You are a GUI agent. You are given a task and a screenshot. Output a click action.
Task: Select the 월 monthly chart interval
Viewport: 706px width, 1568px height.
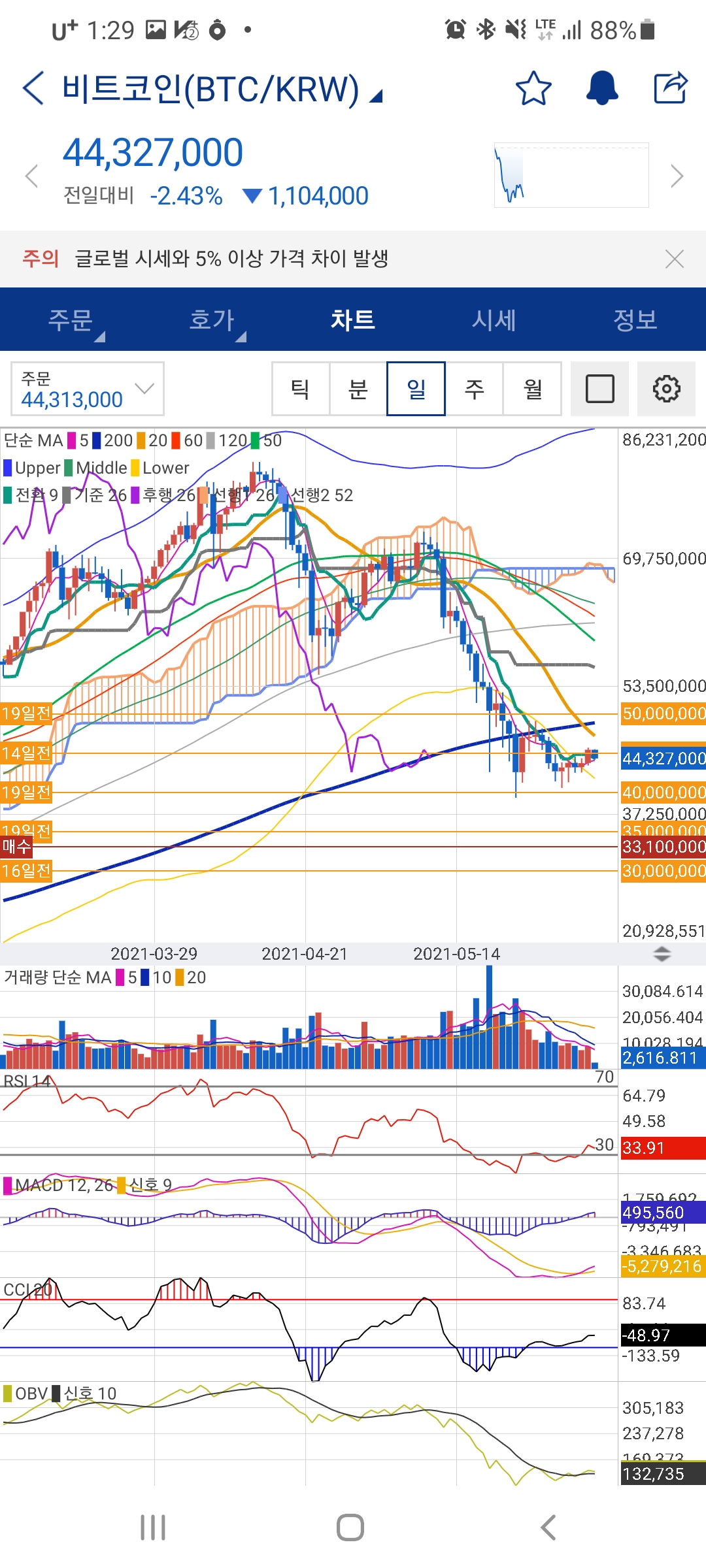tap(532, 389)
